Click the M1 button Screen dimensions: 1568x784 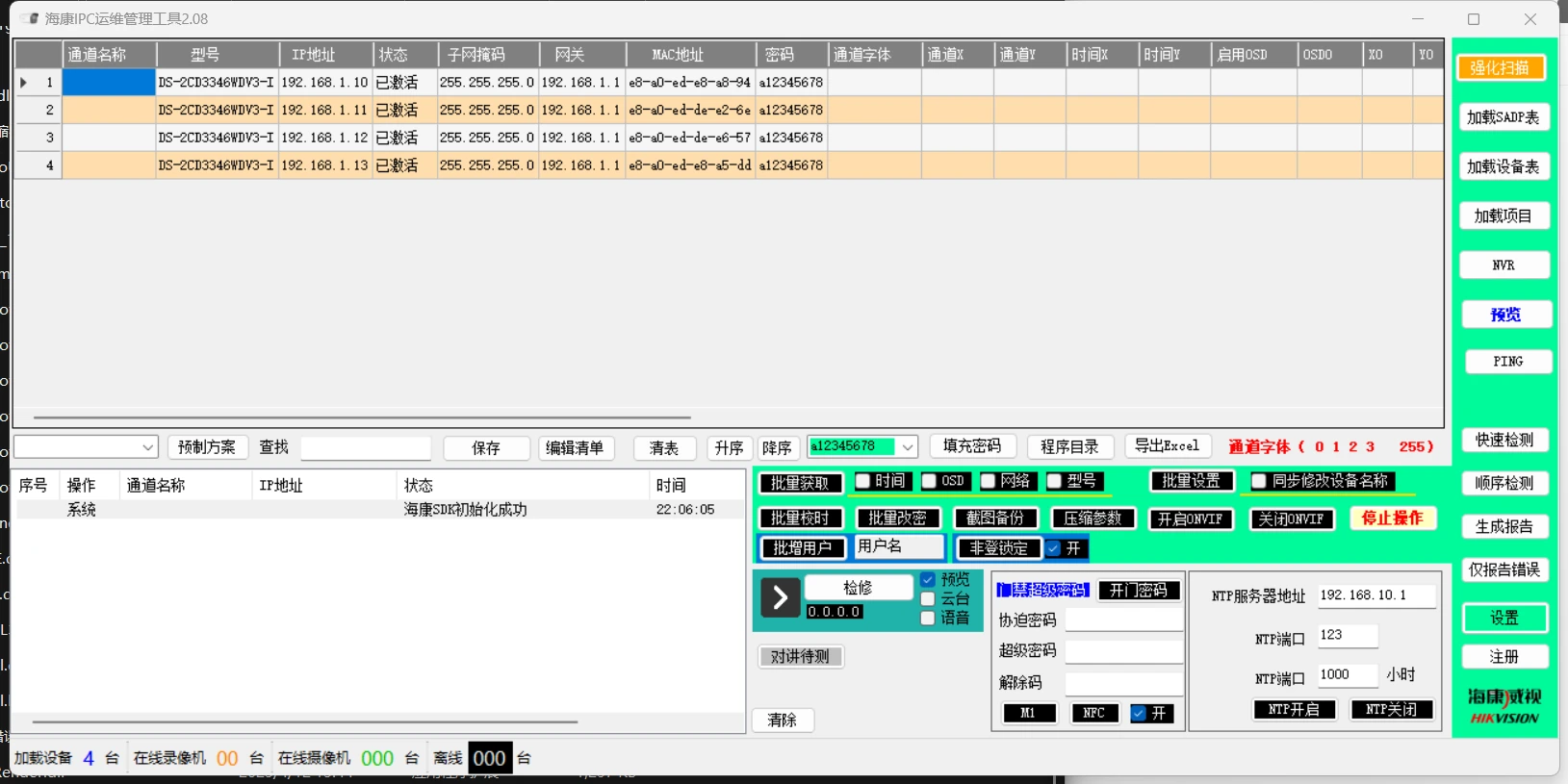click(x=1029, y=713)
